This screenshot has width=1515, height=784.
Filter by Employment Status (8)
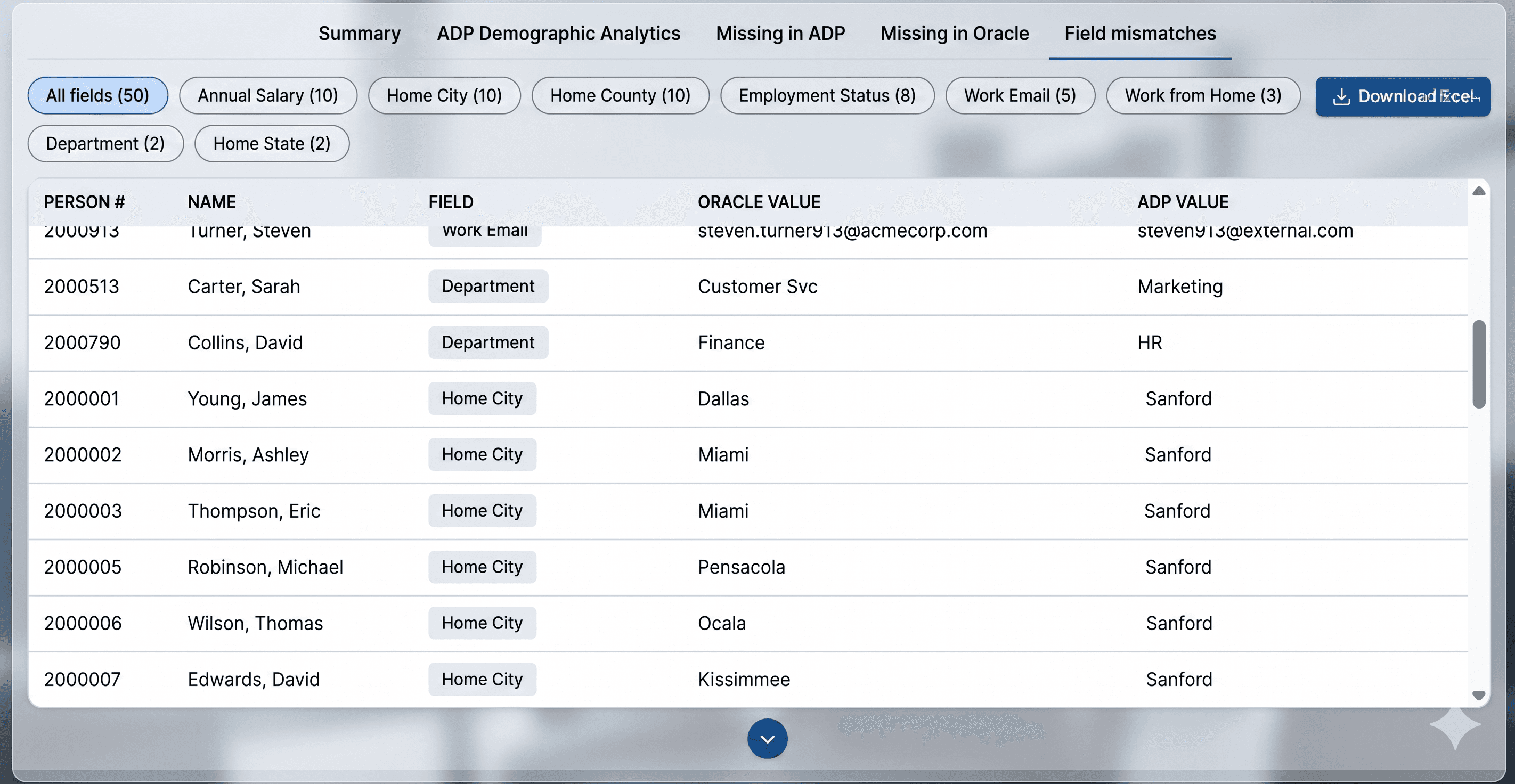[x=827, y=95]
